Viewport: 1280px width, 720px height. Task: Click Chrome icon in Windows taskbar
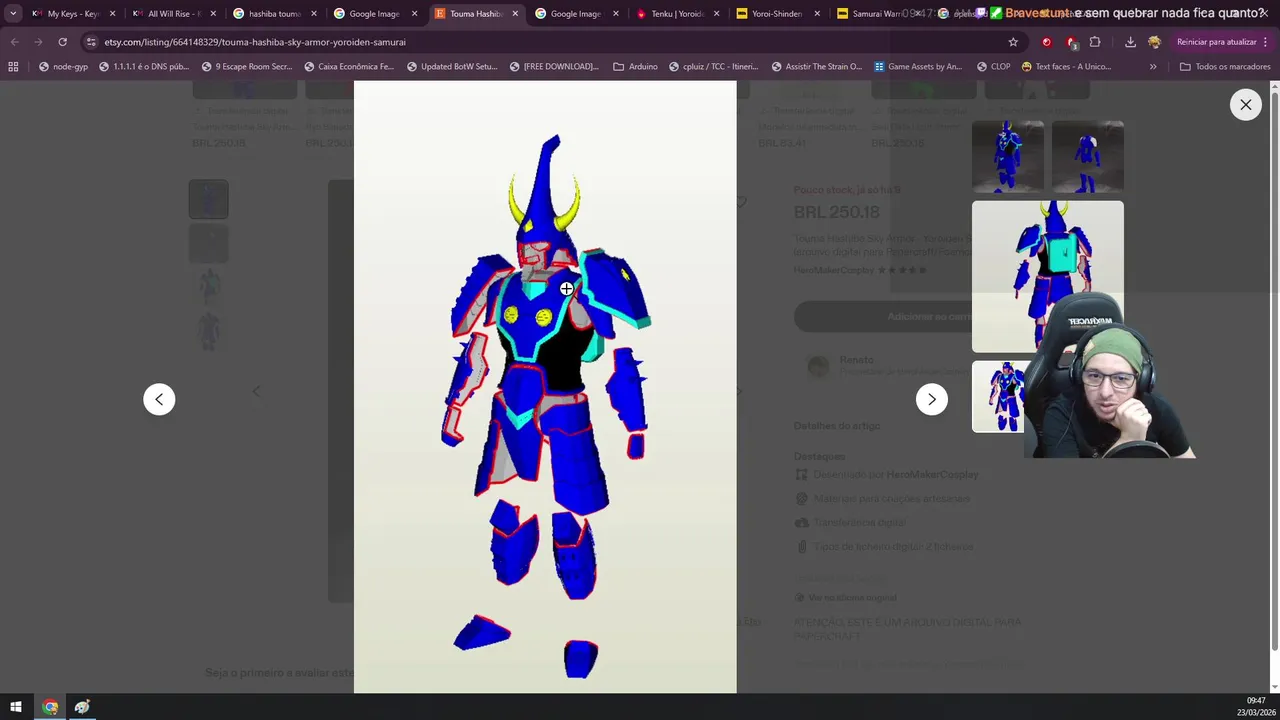pos(50,707)
